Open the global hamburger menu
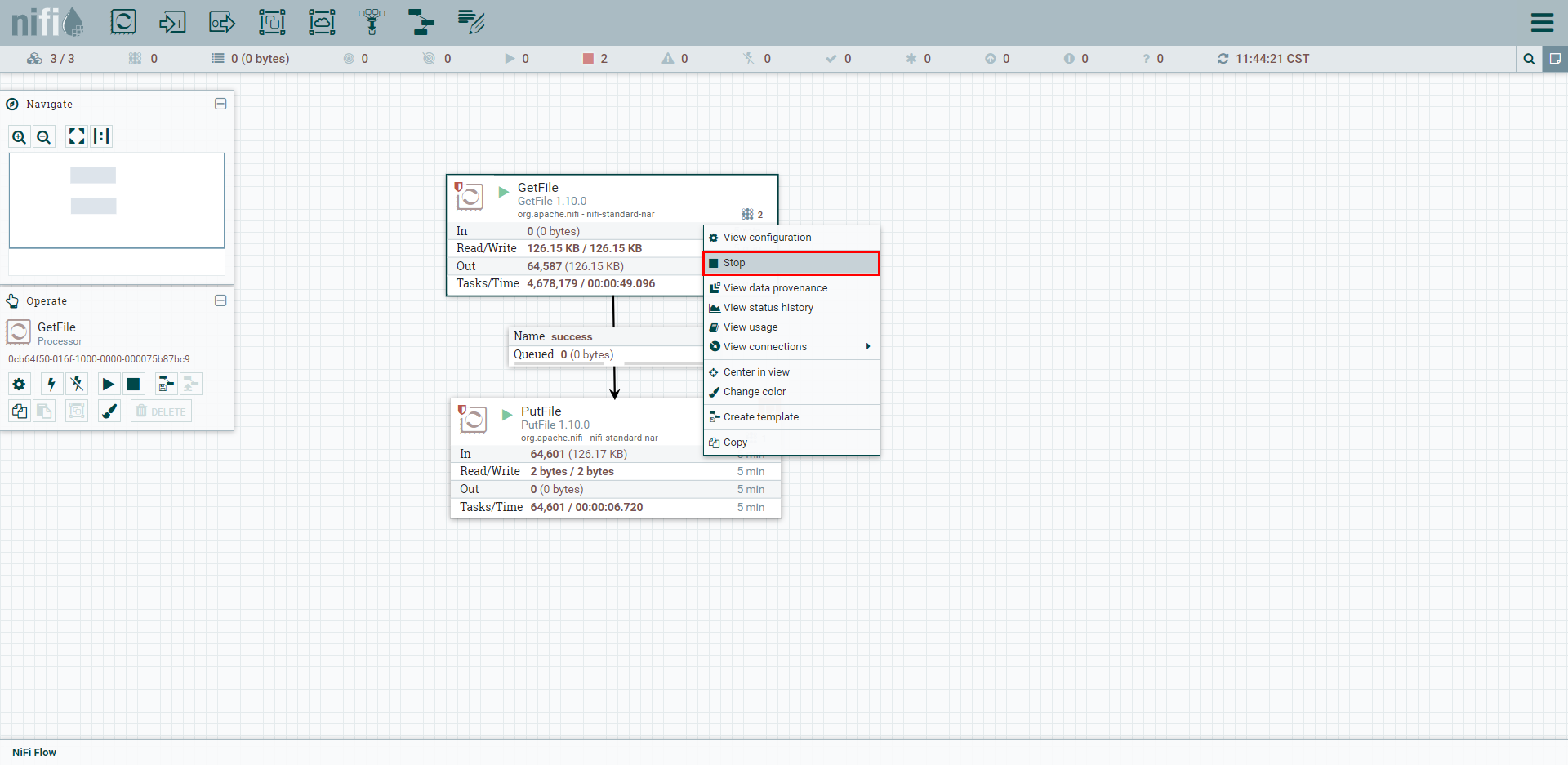 pos(1542,22)
